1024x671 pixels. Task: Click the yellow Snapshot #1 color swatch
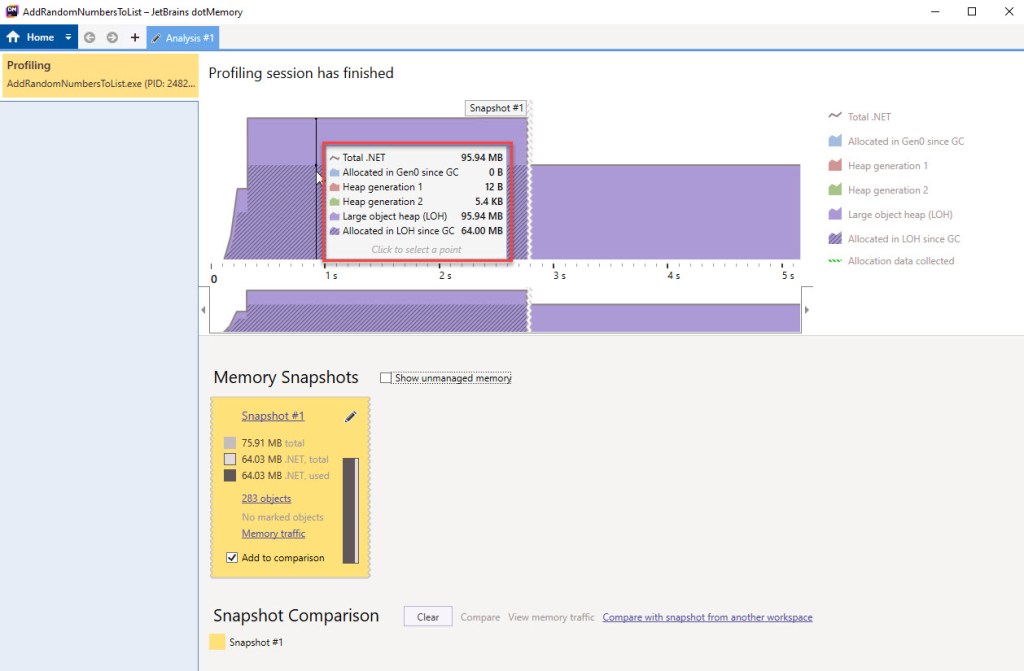click(x=217, y=642)
